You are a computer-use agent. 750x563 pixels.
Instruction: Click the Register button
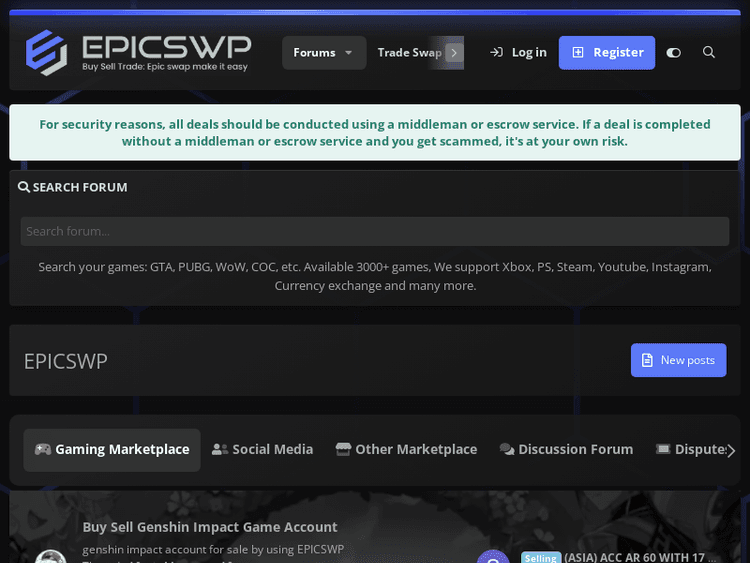coord(607,53)
